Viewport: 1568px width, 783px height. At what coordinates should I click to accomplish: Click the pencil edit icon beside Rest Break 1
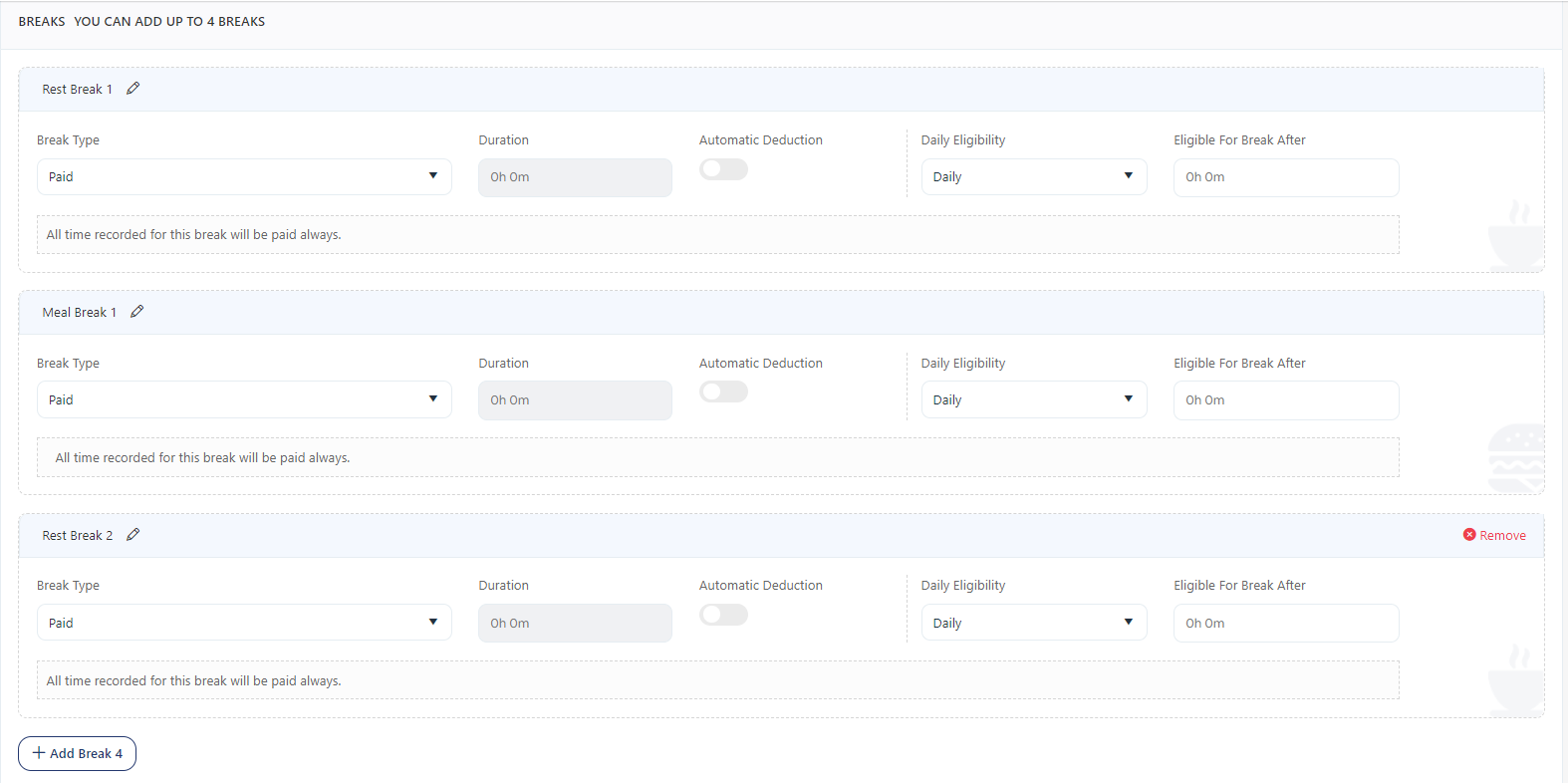coord(133,89)
